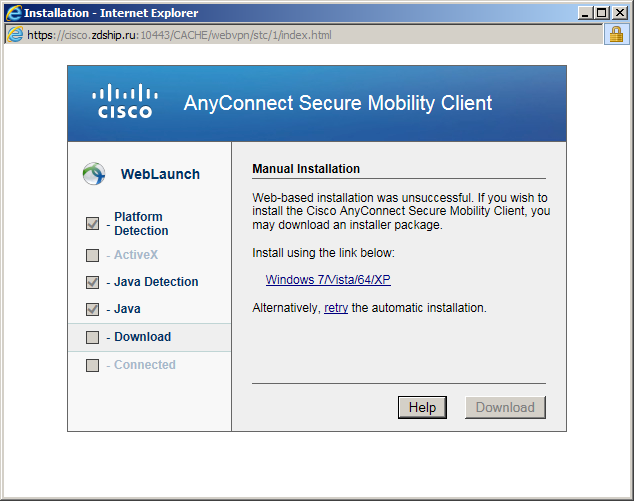
Task: Click the retry link
Action: [336, 308]
